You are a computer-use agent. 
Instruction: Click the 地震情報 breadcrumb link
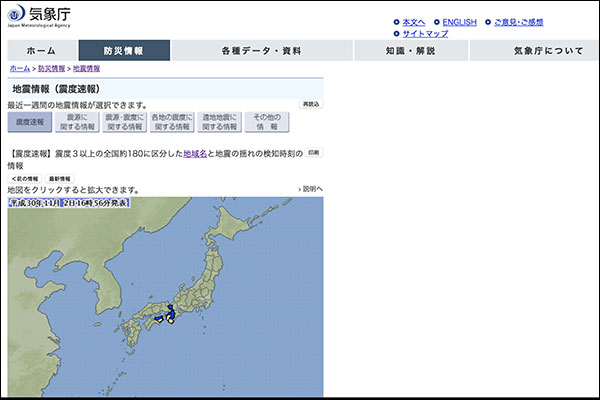coord(86,69)
